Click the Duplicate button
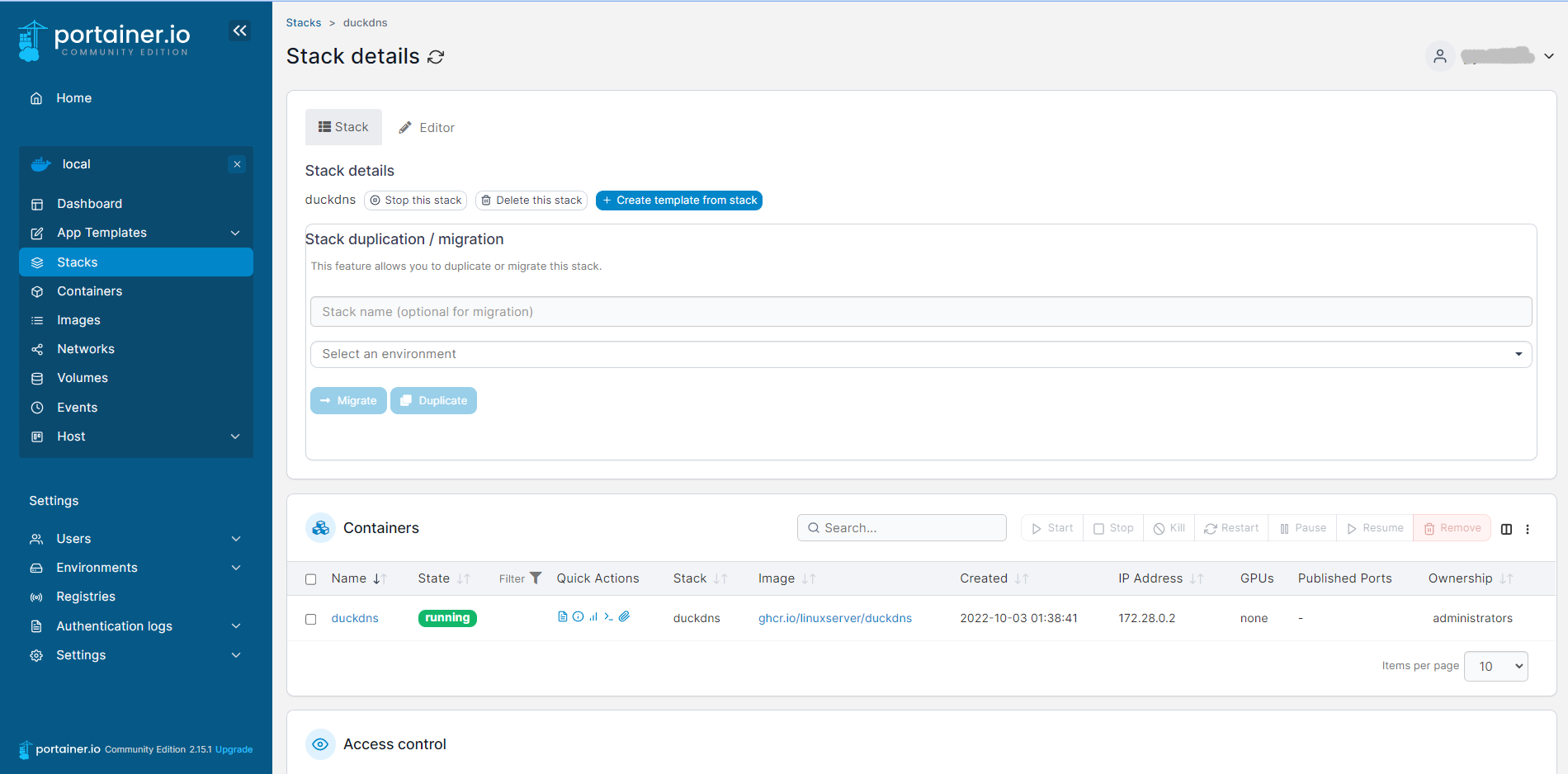This screenshot has height=774, width=1568. [433, 401]
